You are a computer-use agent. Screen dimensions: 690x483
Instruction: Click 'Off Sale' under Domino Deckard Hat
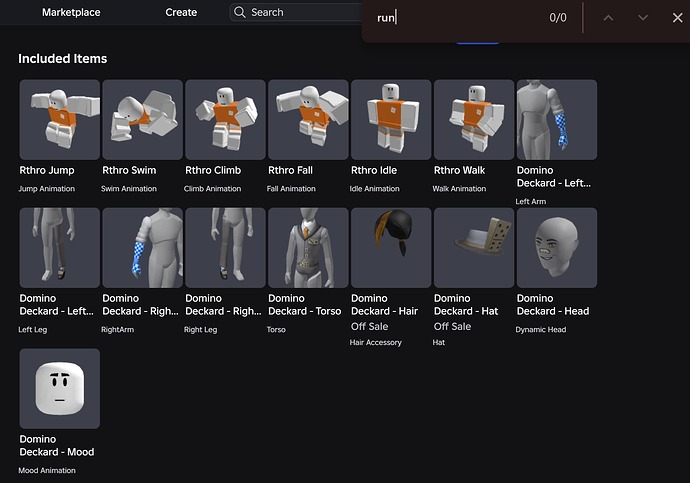[x=452, y=326]
